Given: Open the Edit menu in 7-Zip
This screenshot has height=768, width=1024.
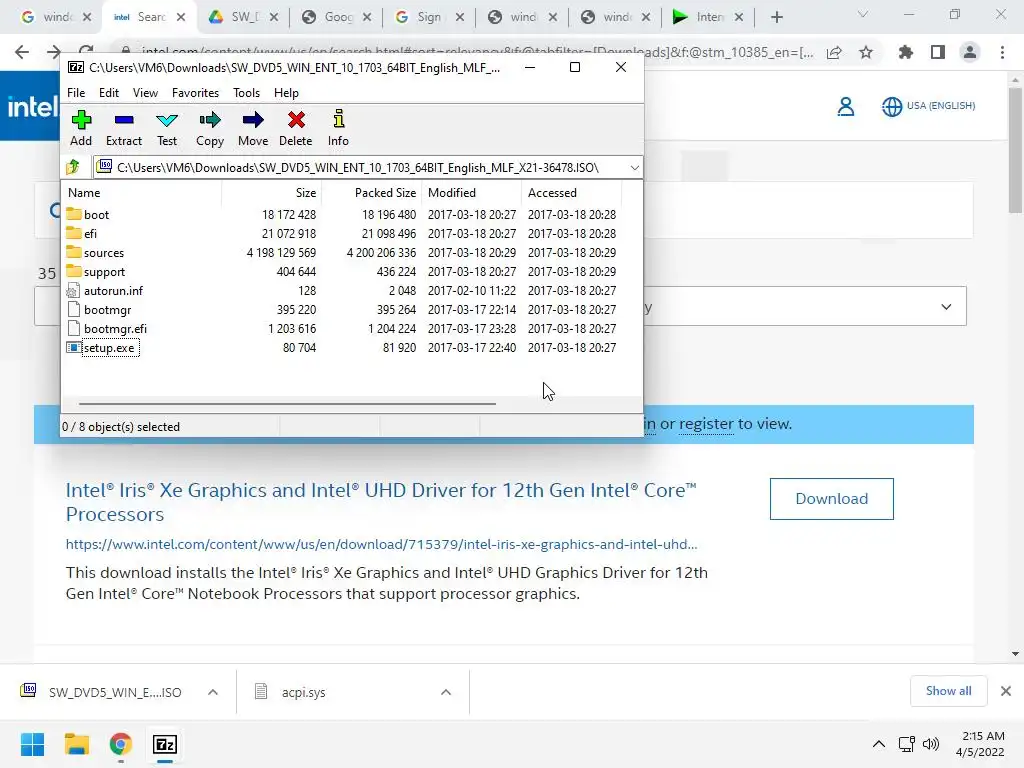Looking at the screenshot, I should pos(108,93).
